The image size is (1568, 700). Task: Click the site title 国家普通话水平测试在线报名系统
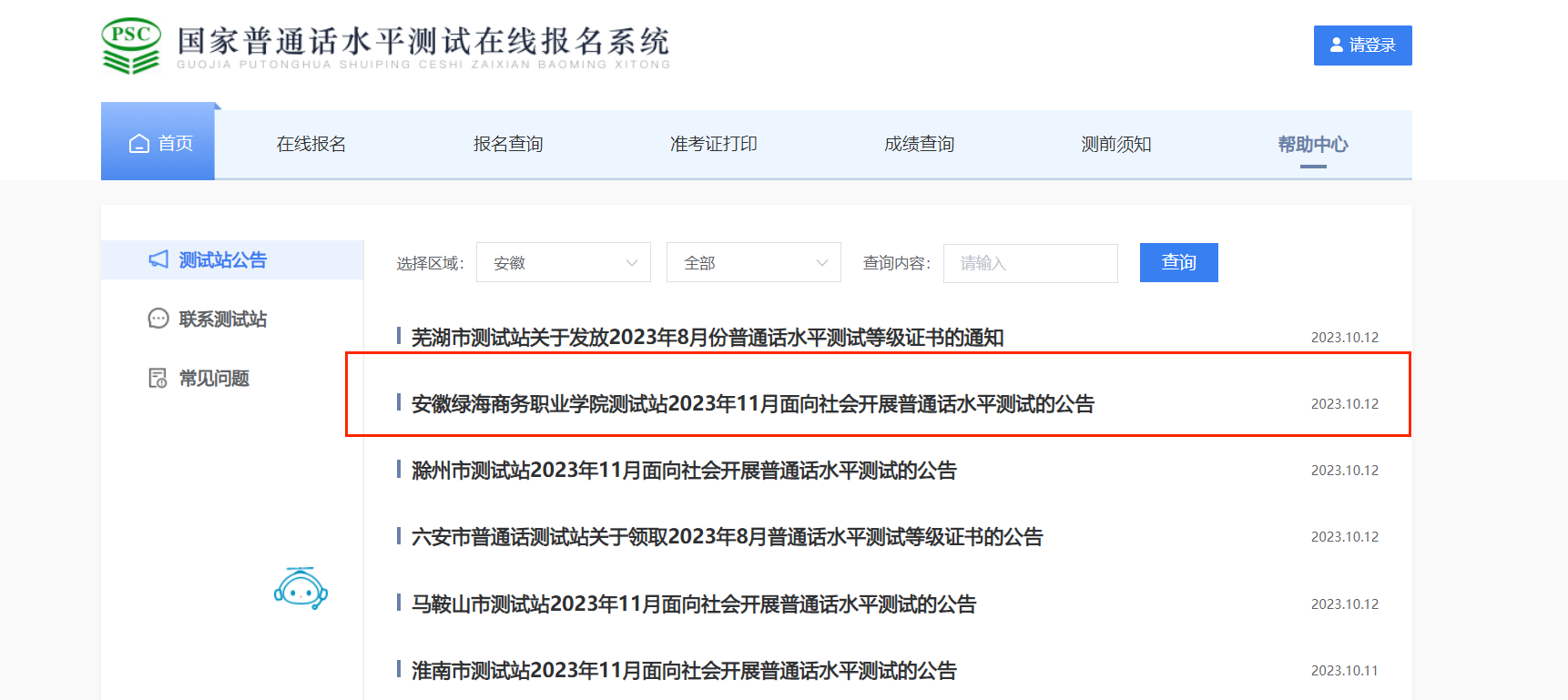pos(423,42)
